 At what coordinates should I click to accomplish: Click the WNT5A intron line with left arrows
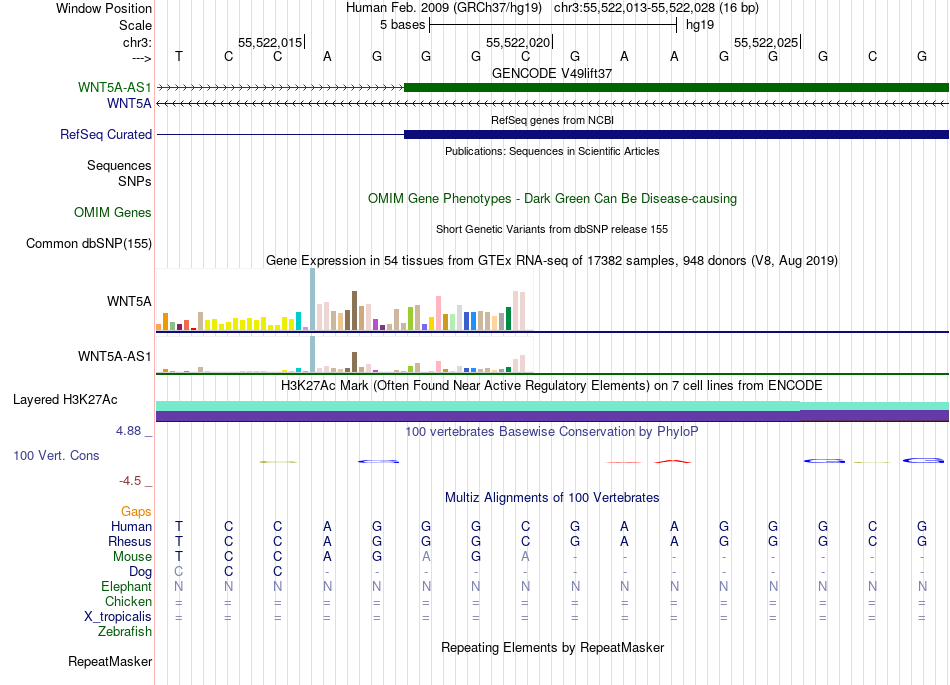pyautogui.click(x=553, y=104)
